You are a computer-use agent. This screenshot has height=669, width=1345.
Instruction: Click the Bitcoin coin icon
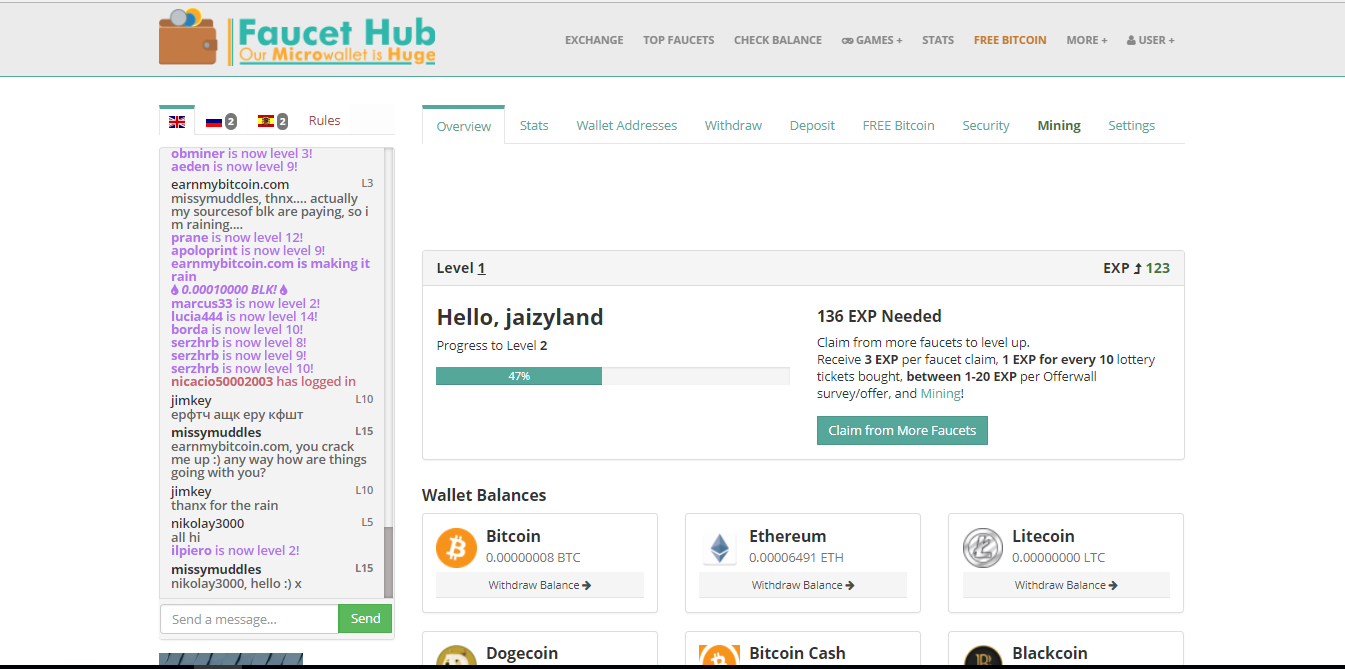click(x=456, y=547)
